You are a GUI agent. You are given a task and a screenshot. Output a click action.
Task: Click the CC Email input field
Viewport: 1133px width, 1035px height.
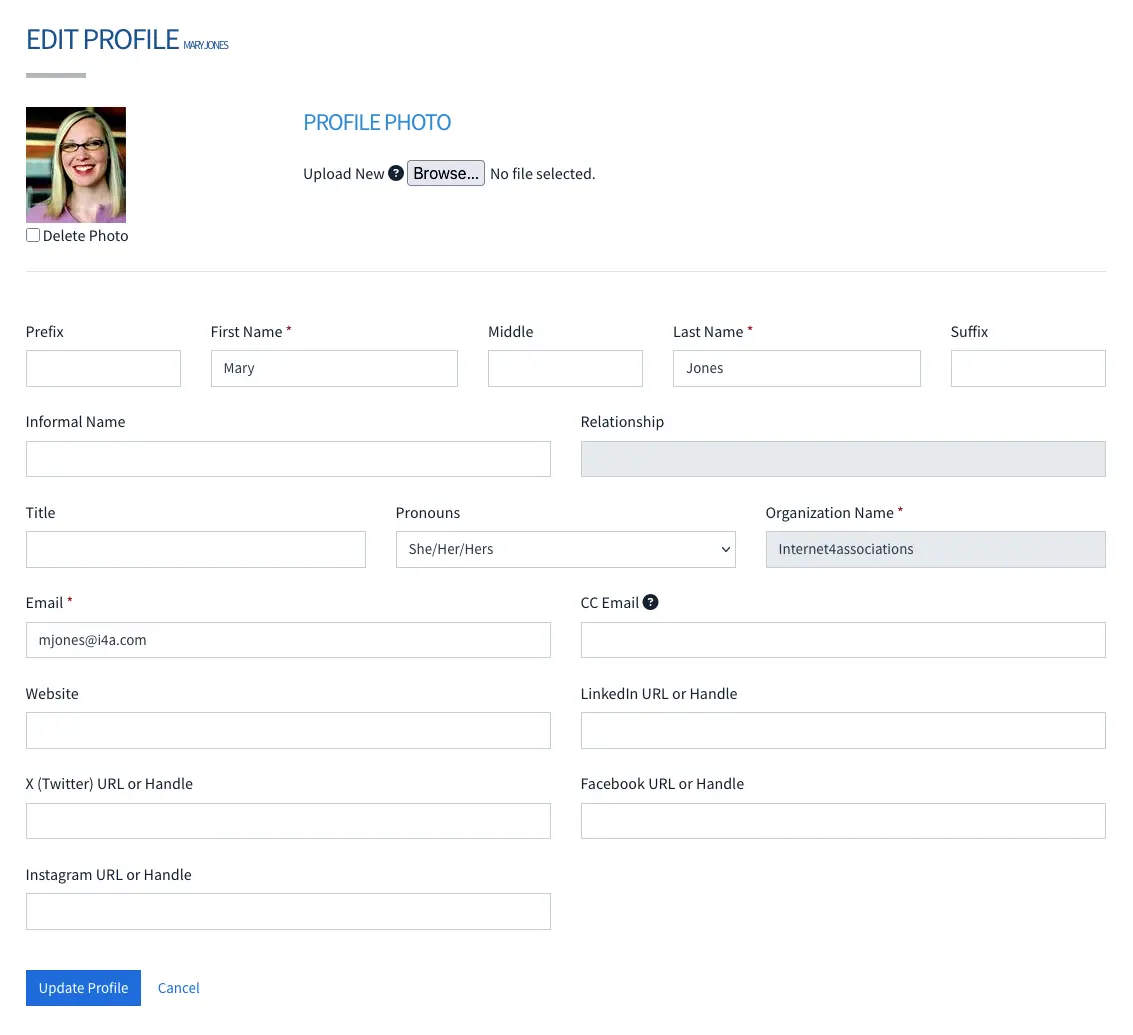[x=843, y=639]
